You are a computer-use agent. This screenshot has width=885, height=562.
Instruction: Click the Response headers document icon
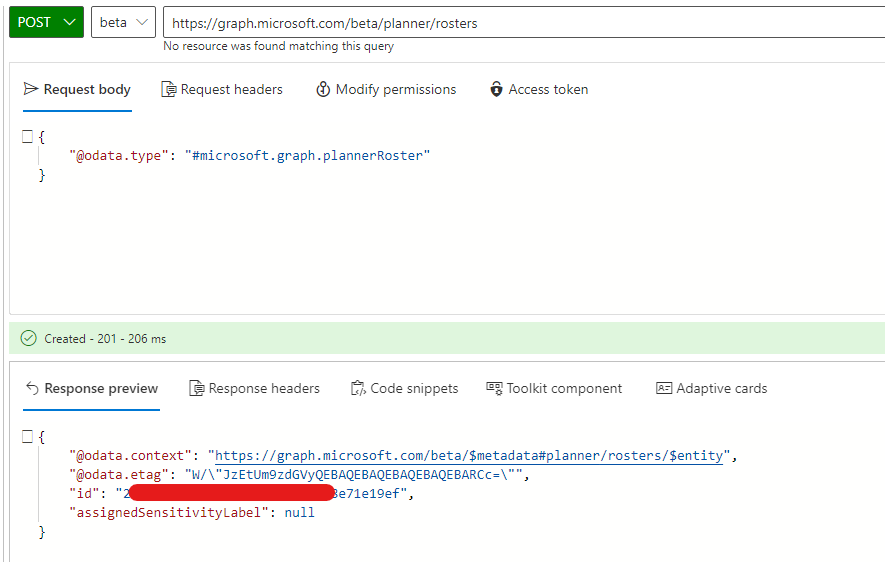pyautogui.click(x=196, y=389)
